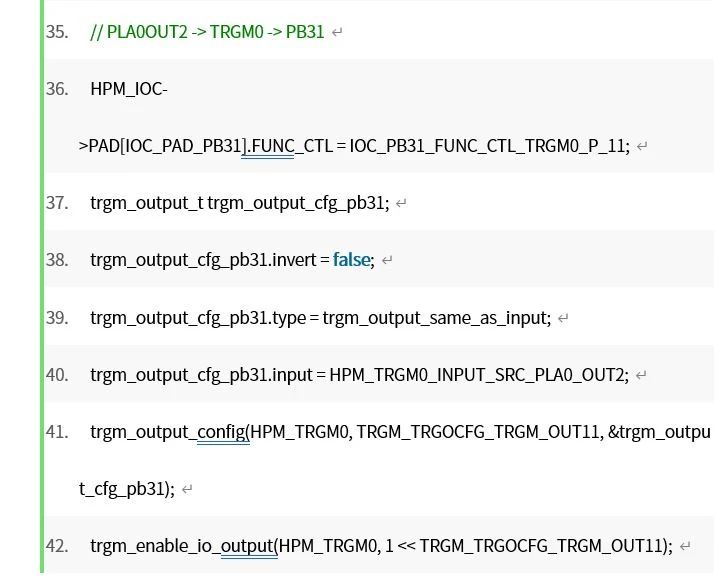Image resolution: width=716 pixels, height=576 pixels.
Task: Click the blue false keyword
Action: (351, 260)
